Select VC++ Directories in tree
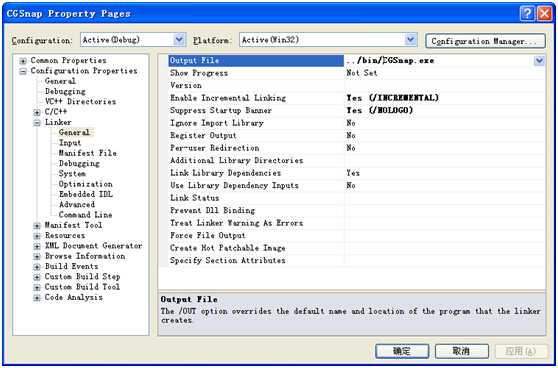Image resolution: width=558 pixels, height=368 pixels. [x=80, y=101]
